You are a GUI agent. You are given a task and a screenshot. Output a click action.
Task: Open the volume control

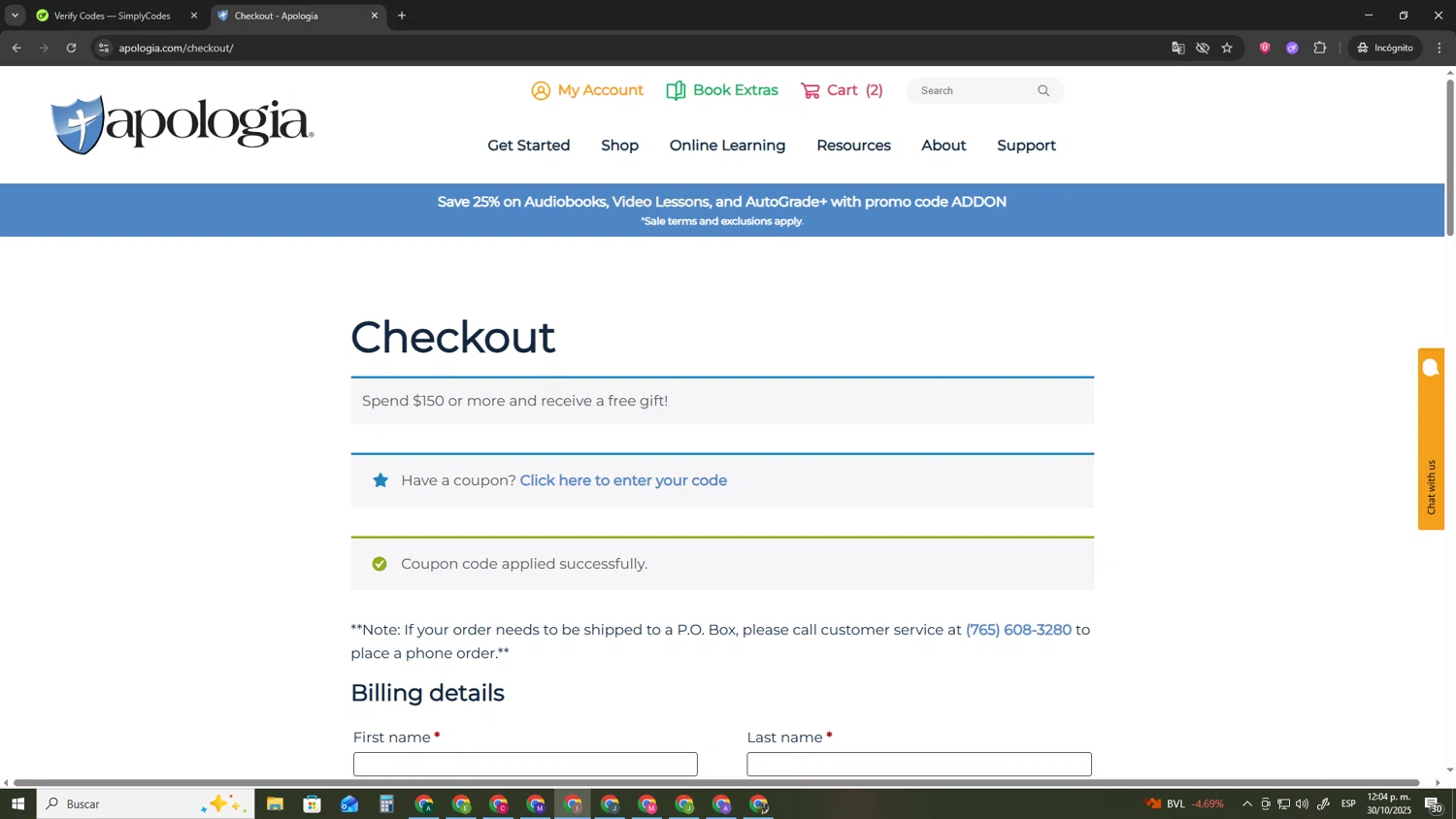coord(1303,803)
